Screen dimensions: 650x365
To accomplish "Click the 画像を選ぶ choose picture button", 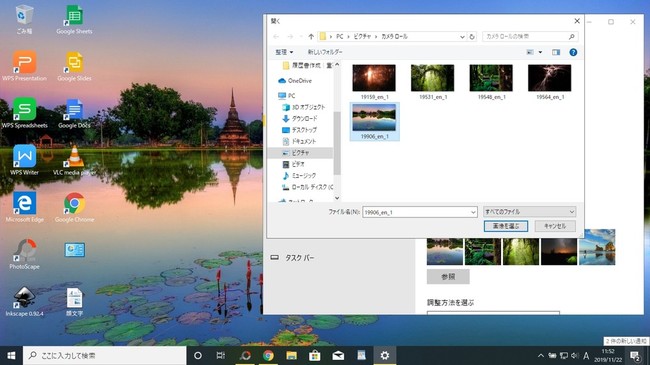I will (x=506, y=226).
